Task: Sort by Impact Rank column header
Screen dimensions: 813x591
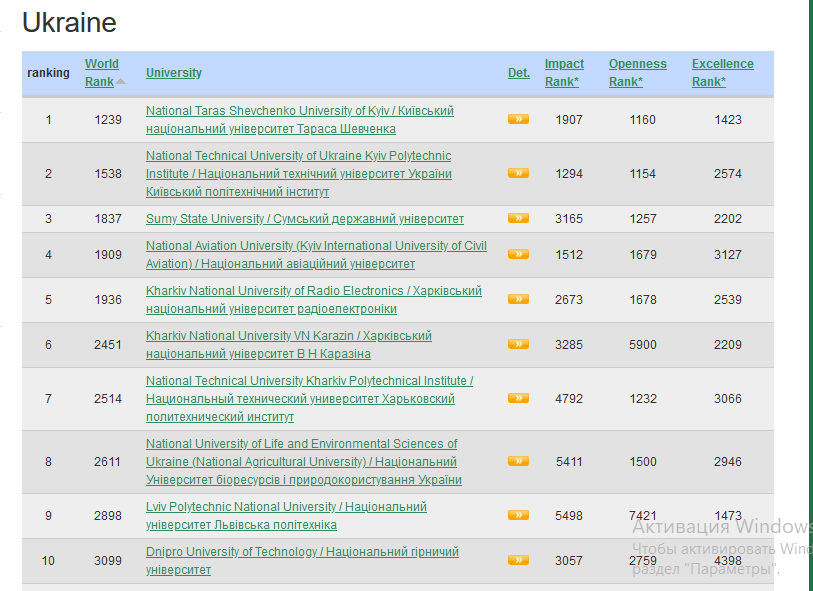Action: 564,72
